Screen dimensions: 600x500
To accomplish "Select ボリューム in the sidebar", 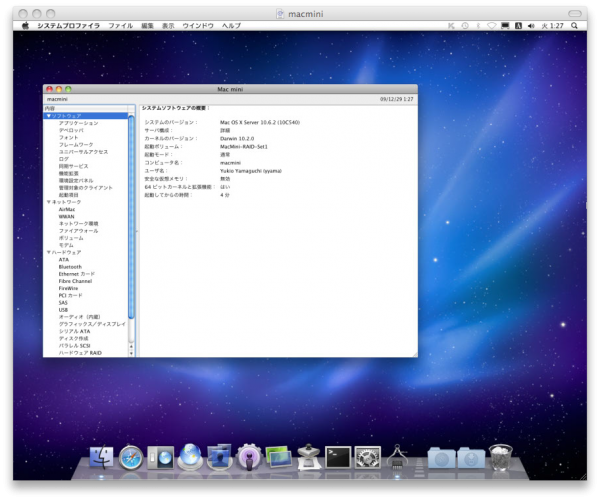I will coord(71,238).
